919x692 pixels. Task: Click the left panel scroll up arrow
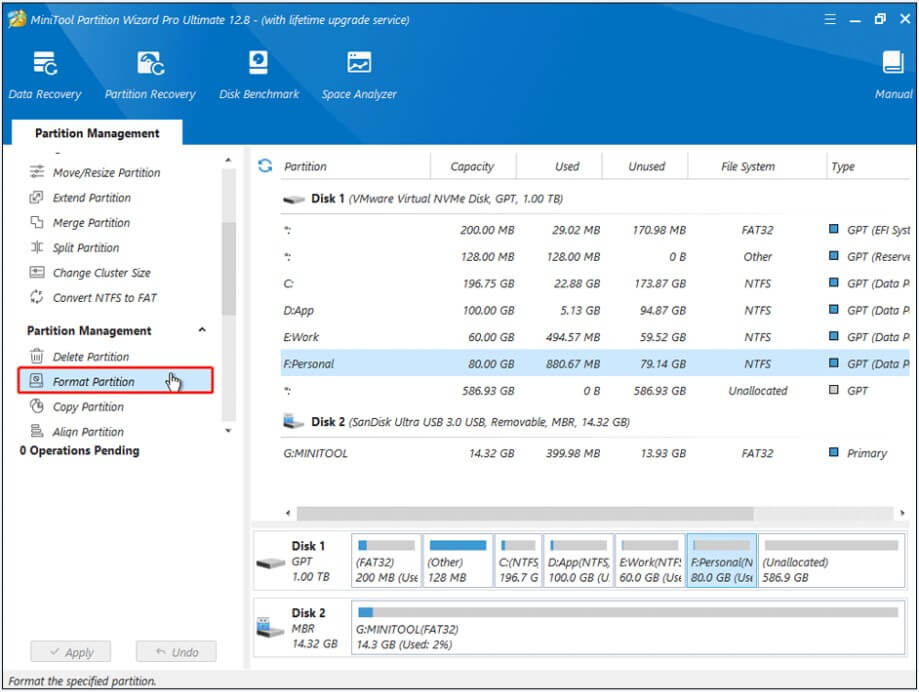tap(228, 160)
